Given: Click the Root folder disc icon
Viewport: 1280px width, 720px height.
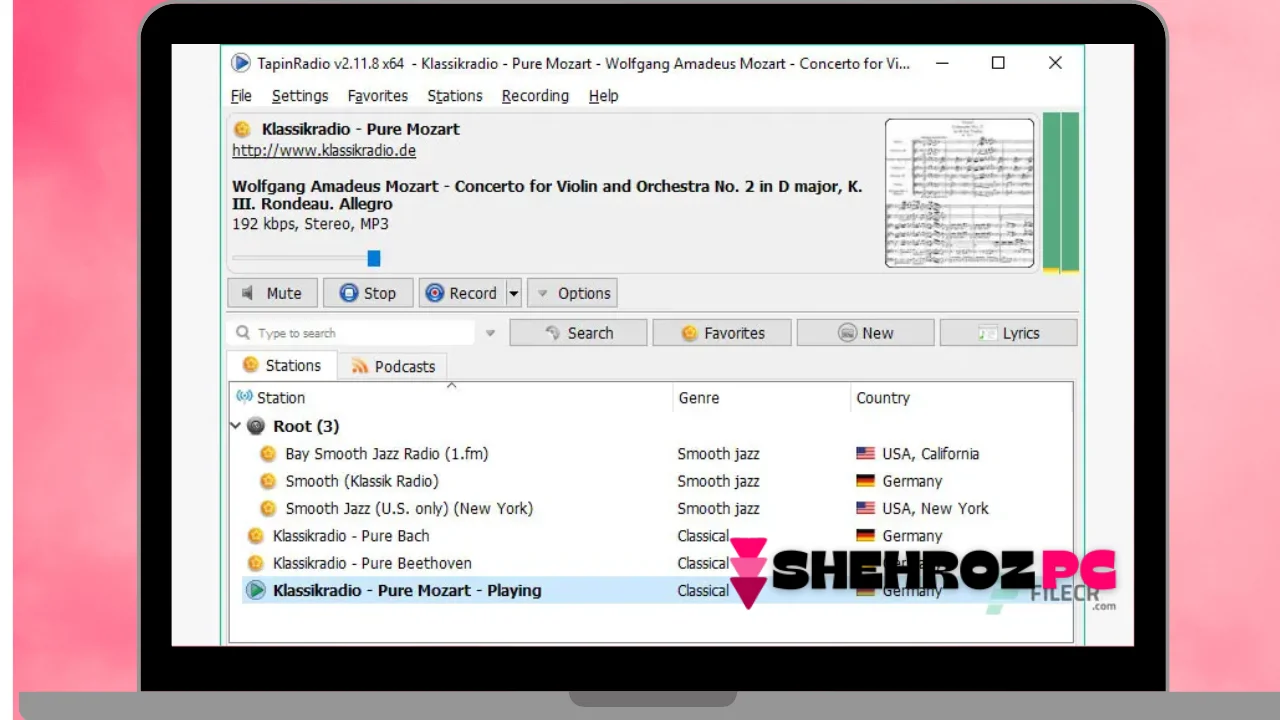Looking at the screenshot, I should click(256, 426).
